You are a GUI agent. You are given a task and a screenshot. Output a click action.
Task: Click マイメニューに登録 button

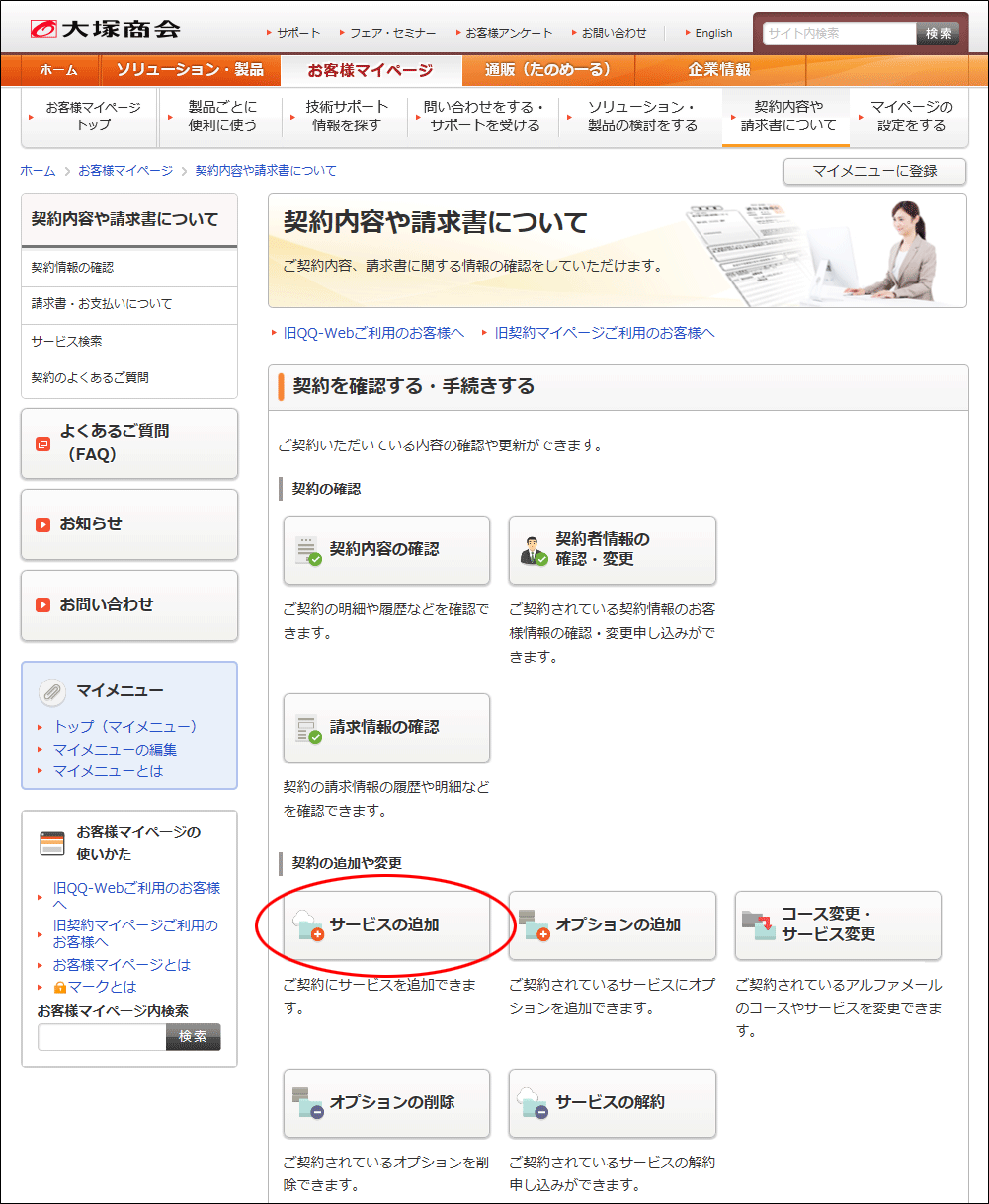coord(874,171)
